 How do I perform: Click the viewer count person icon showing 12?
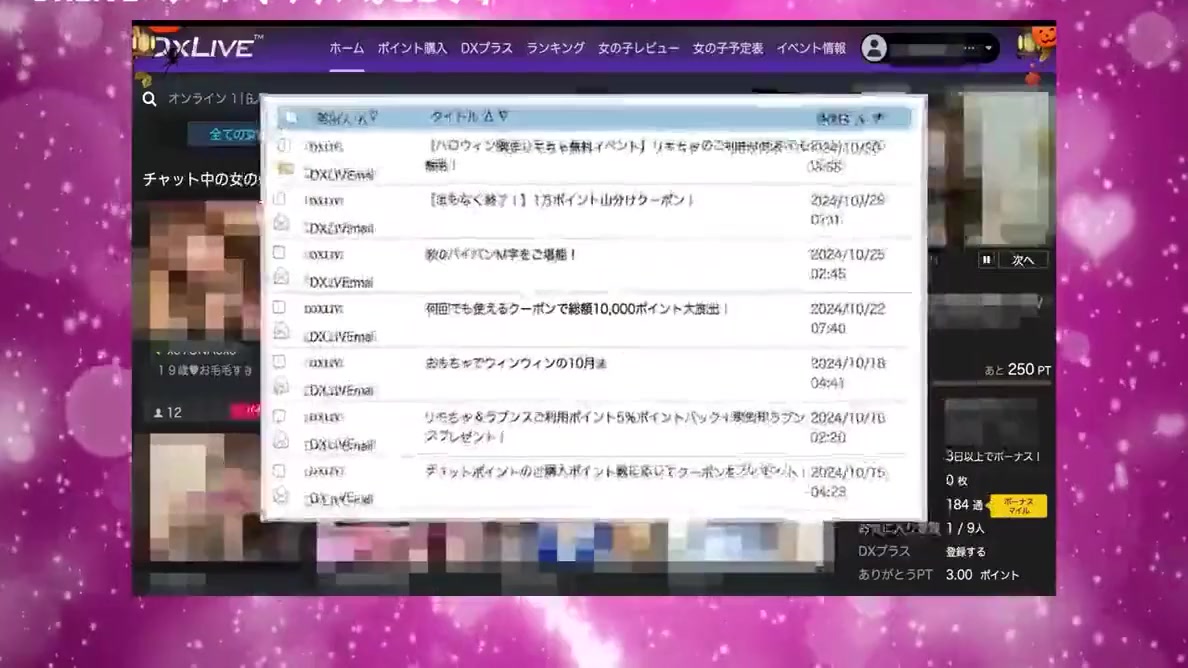click(158, 413)
